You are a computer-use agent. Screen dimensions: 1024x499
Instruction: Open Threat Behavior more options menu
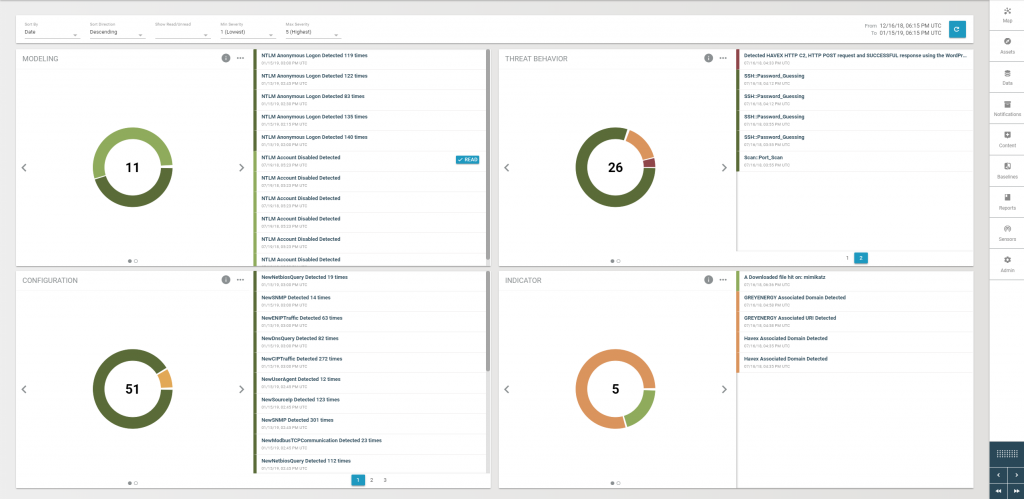723,58
